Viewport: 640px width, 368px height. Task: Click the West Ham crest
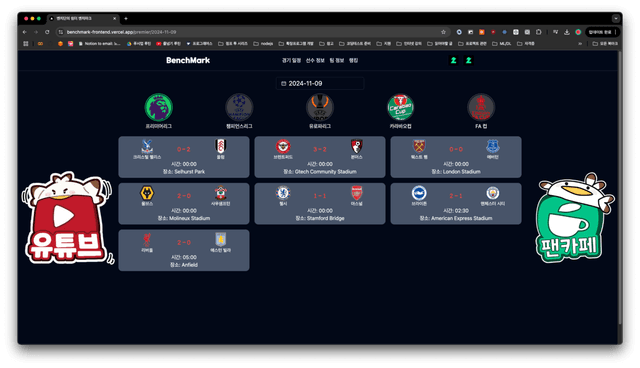419,146
